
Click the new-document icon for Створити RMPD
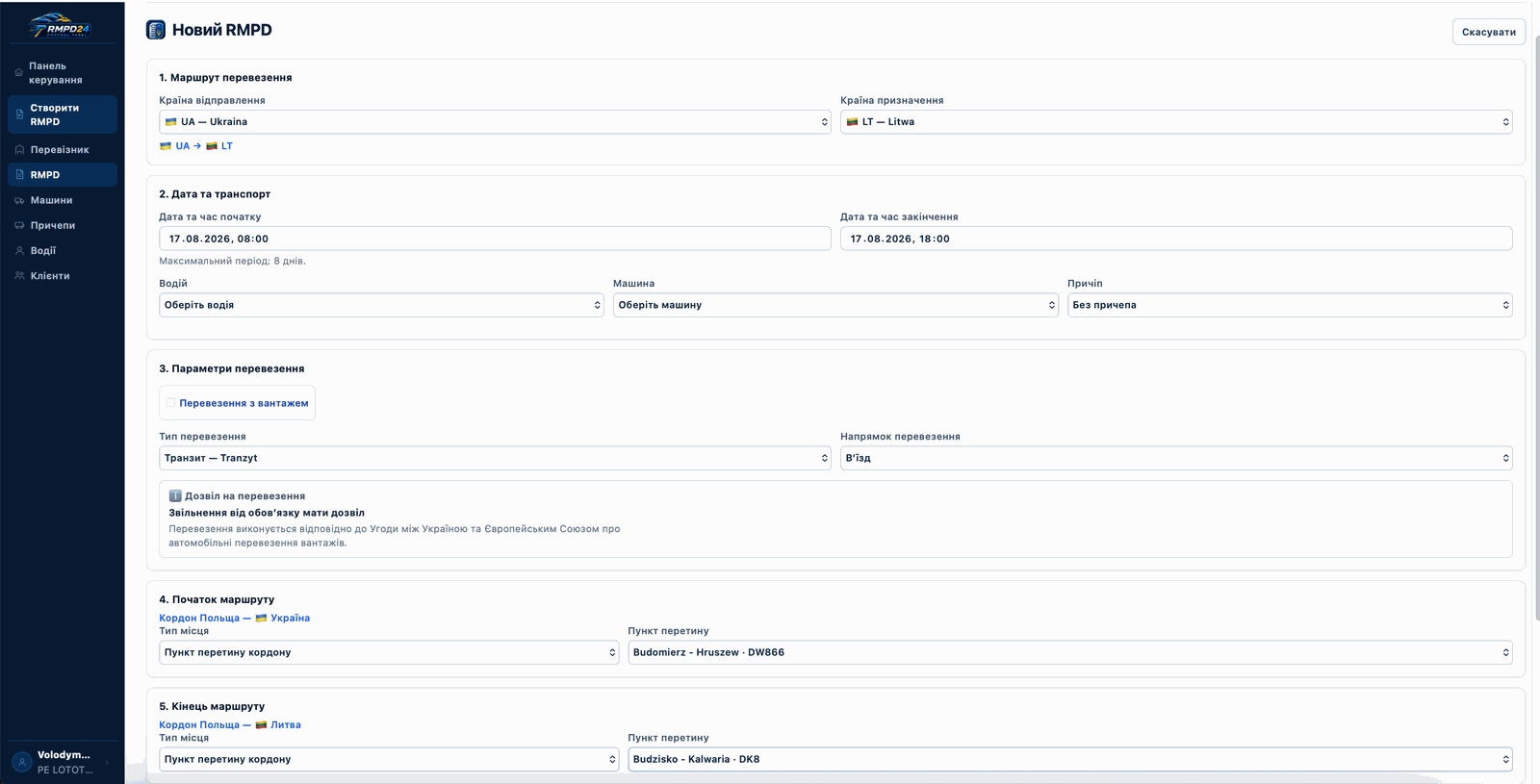[x=19, y=114]
